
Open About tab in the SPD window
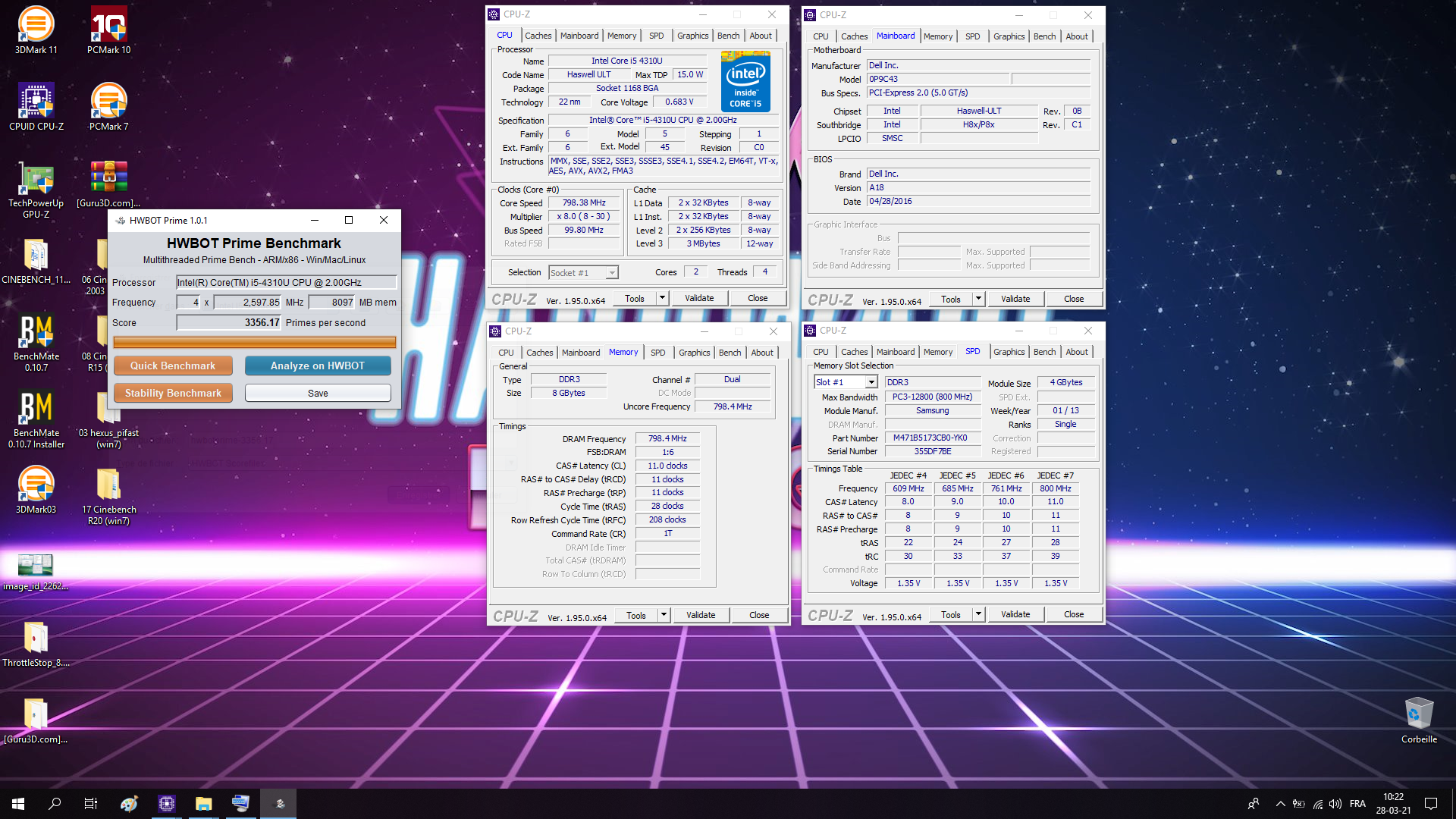pyautogui.click(x=1076, y=352)
